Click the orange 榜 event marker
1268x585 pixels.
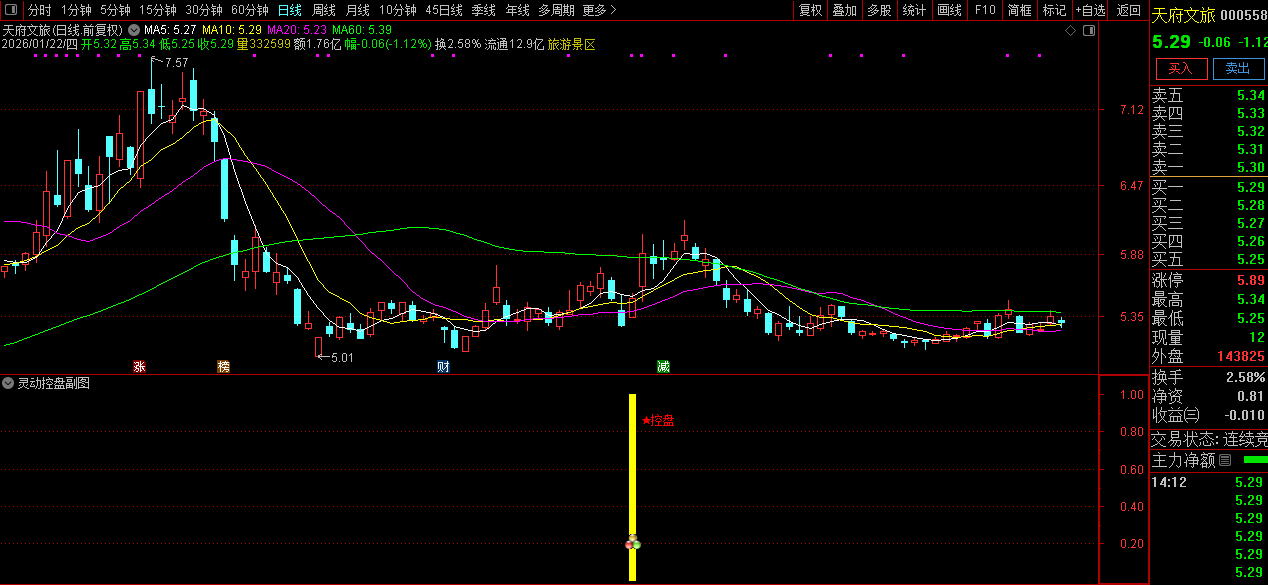click(223, 367)
